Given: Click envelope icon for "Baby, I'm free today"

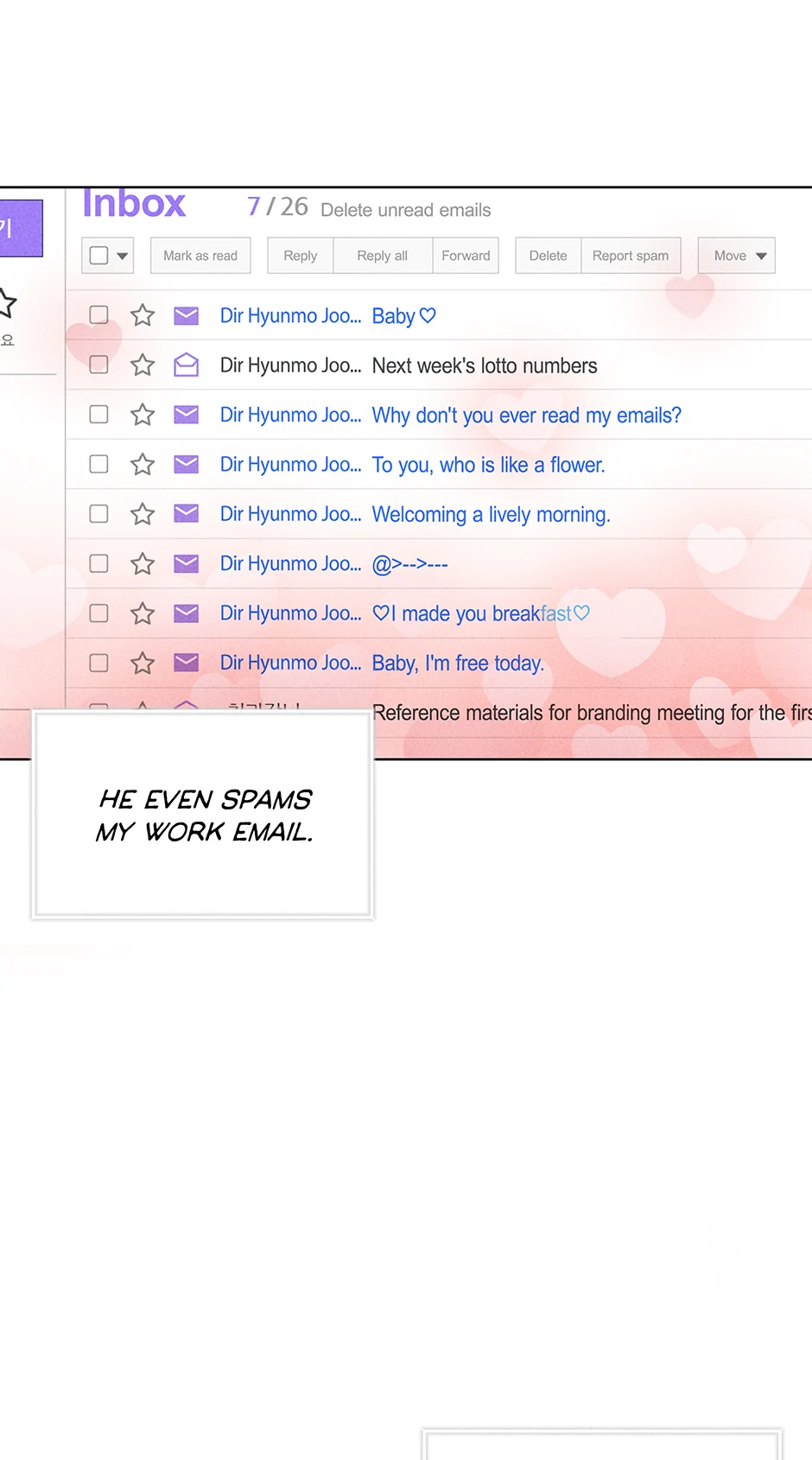Looking at the screenshot, I should (x=186, y=663).
